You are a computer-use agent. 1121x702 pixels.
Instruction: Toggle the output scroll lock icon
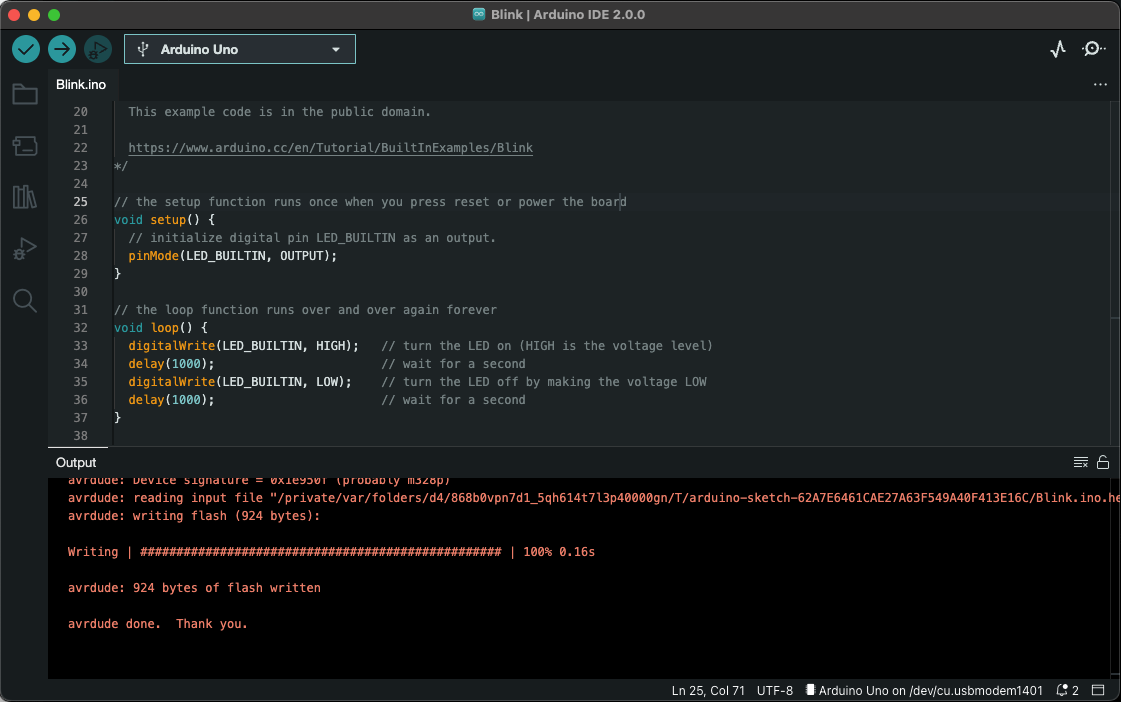[x=1103, y=462]
